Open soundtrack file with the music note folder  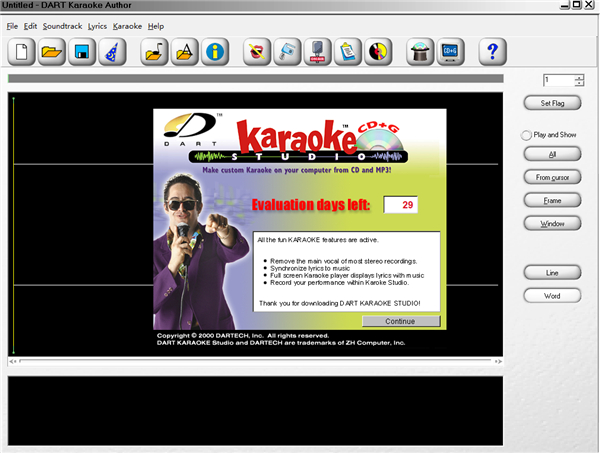pos(154,52)
